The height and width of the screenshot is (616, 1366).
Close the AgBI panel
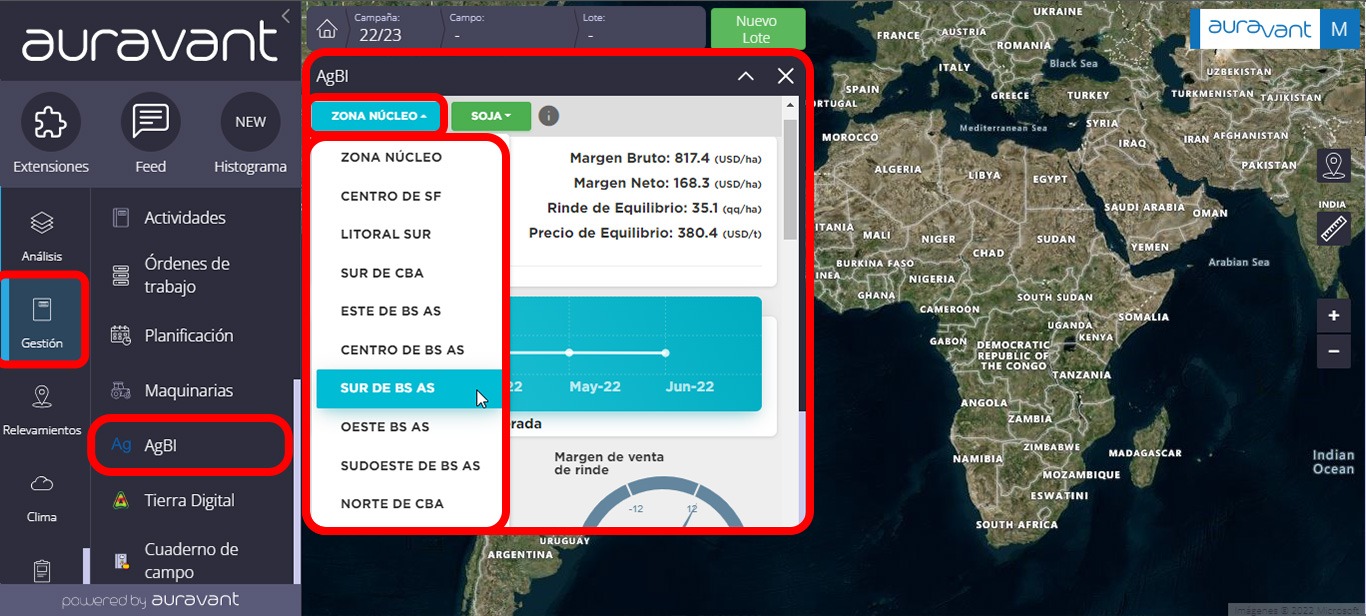pyautogui.click(x=786, y=76)
